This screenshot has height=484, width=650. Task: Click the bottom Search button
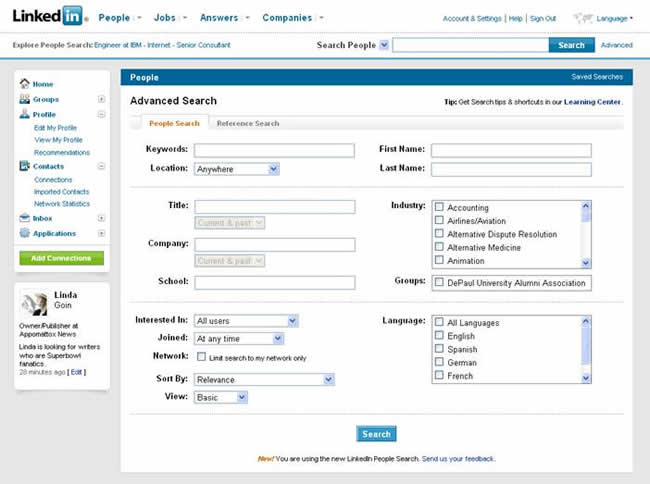pos(376,434)
